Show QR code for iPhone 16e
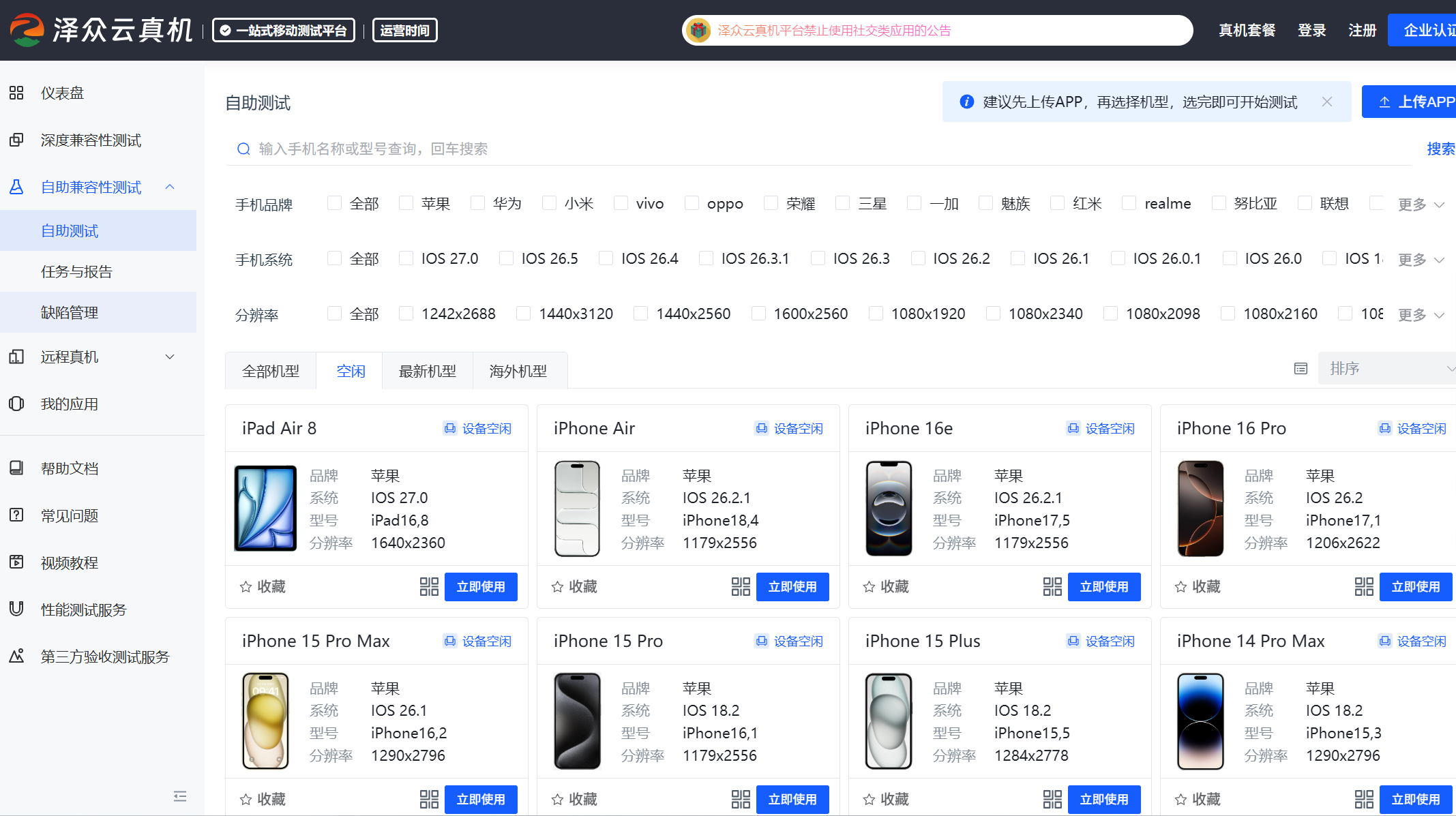The width and height of the screenshot is (1456, 816). [1052, 586]
